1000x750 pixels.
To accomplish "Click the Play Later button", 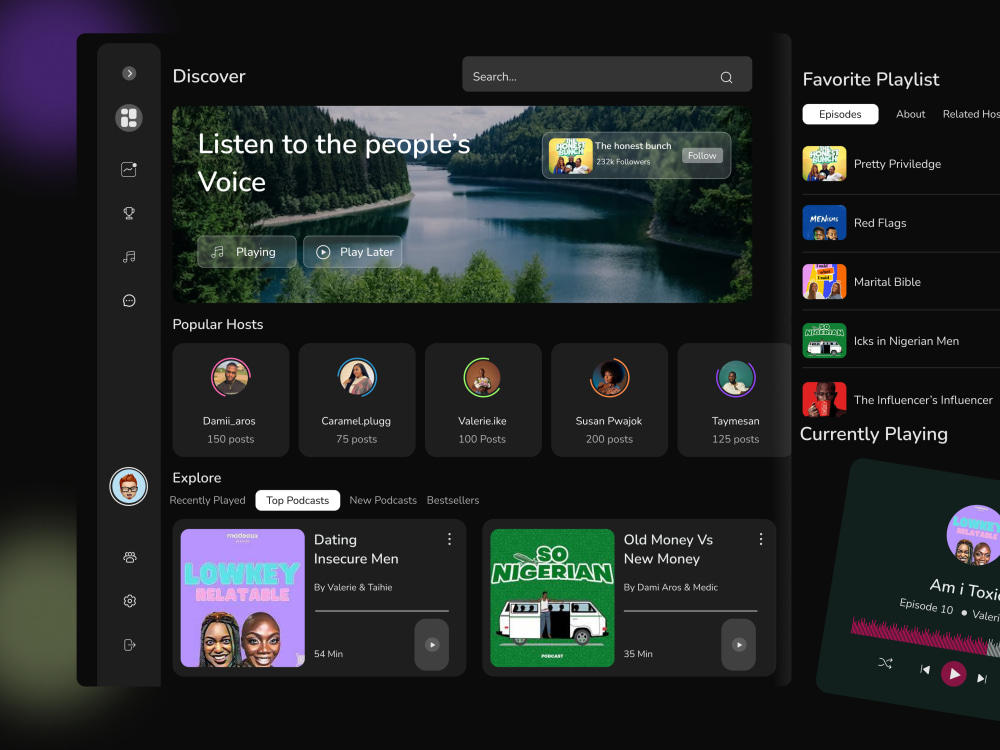I will point(353,252).
